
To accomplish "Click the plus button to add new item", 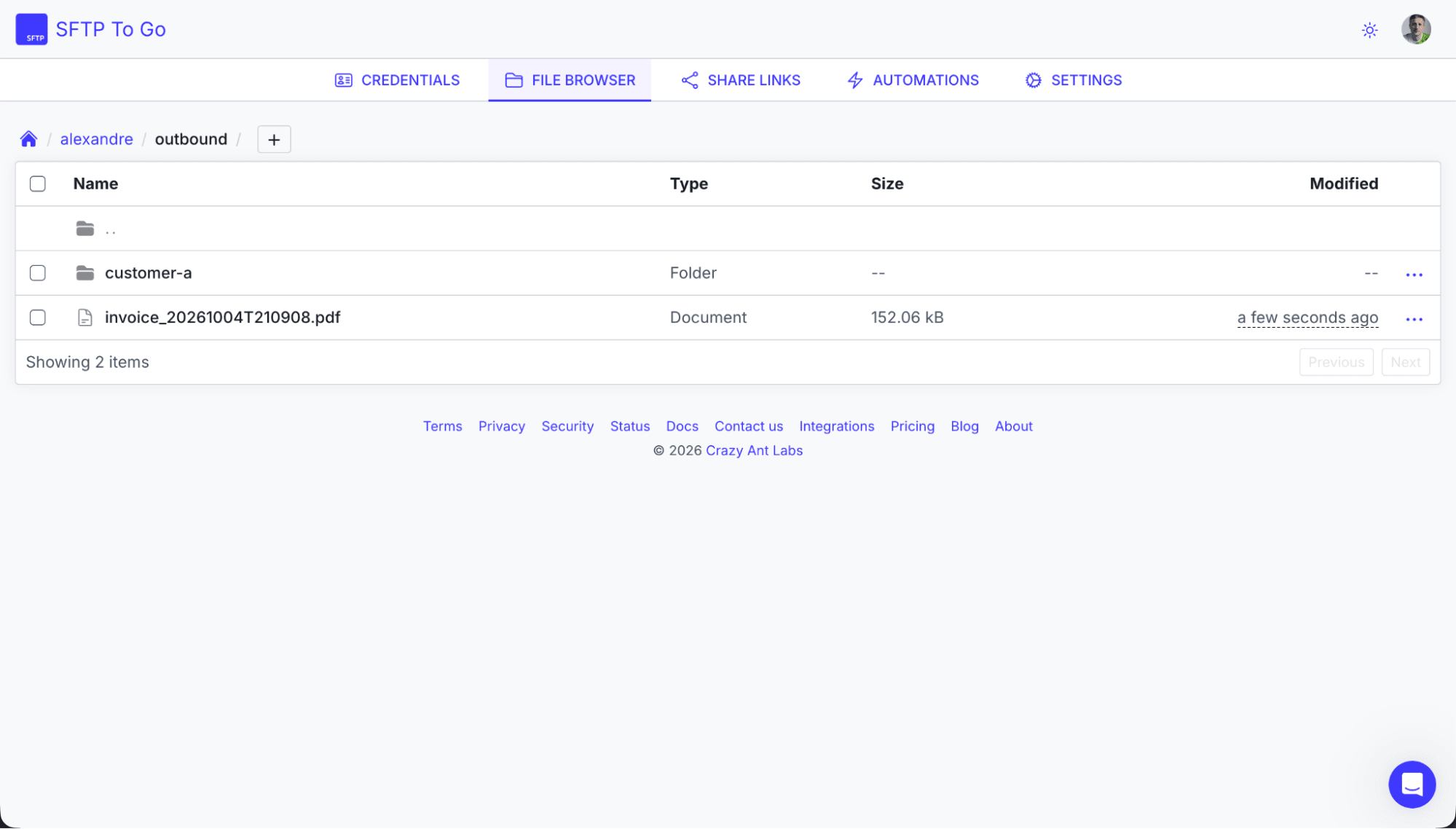I will click(x=274, y=139).
